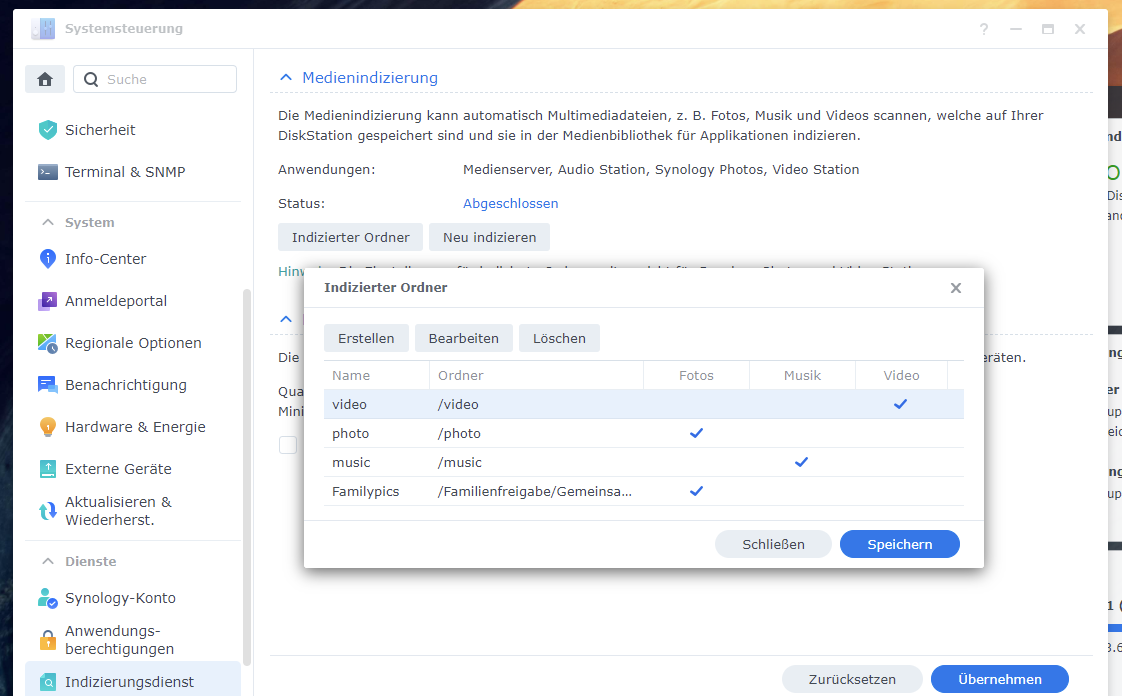The width and height of the screenshot is (1122, 696).
Task: Click Indizierter Ordner button
Action: [x=351, y=237]
